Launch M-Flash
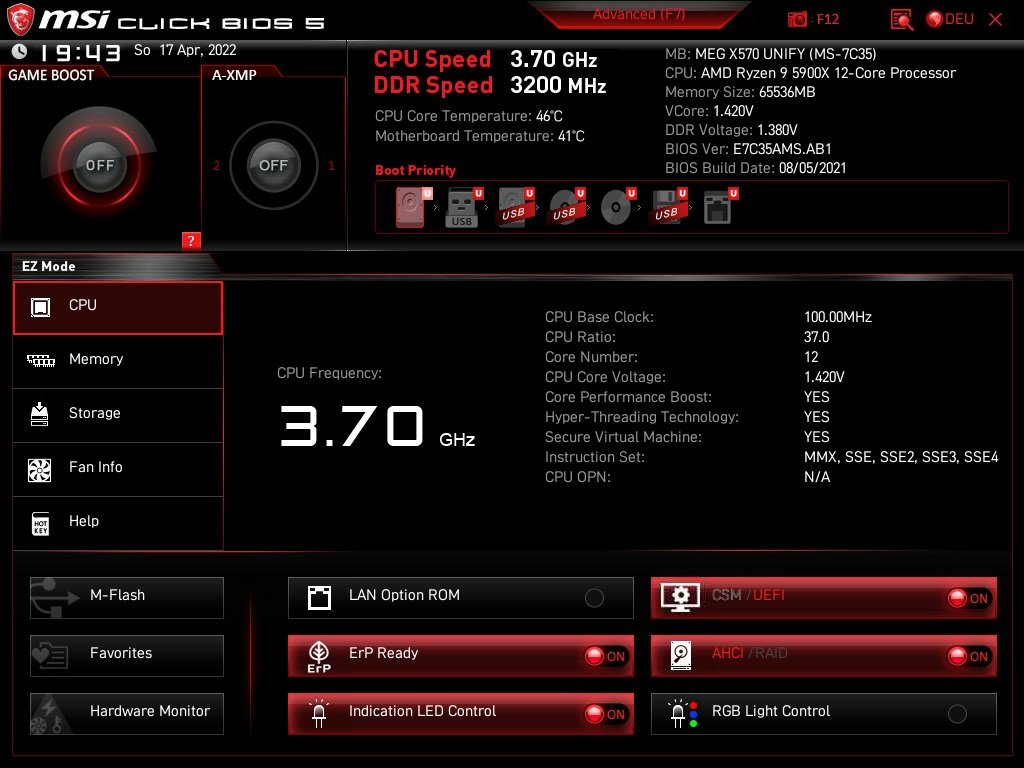Image resolution: width=1024 pixels, height=768 pixels. pyautogui.click(x=127, y=597)
